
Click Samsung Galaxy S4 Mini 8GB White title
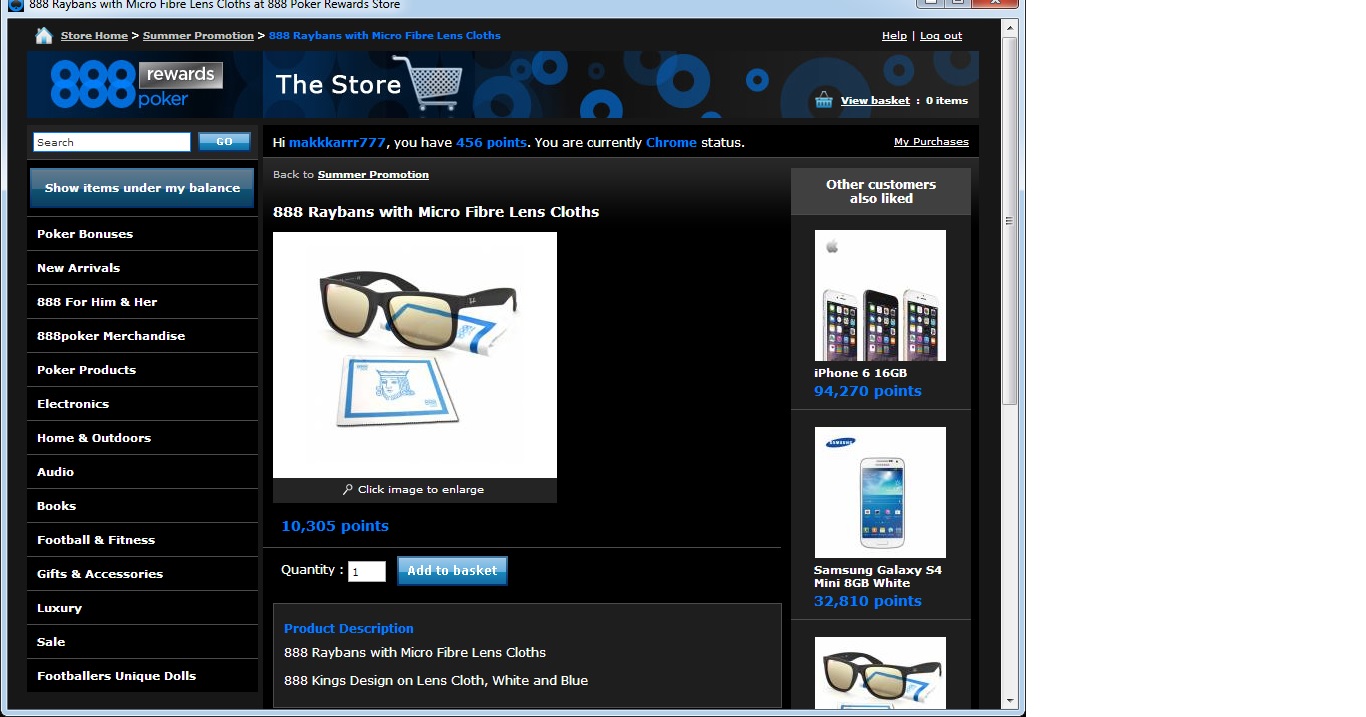[x=878, y=577]
